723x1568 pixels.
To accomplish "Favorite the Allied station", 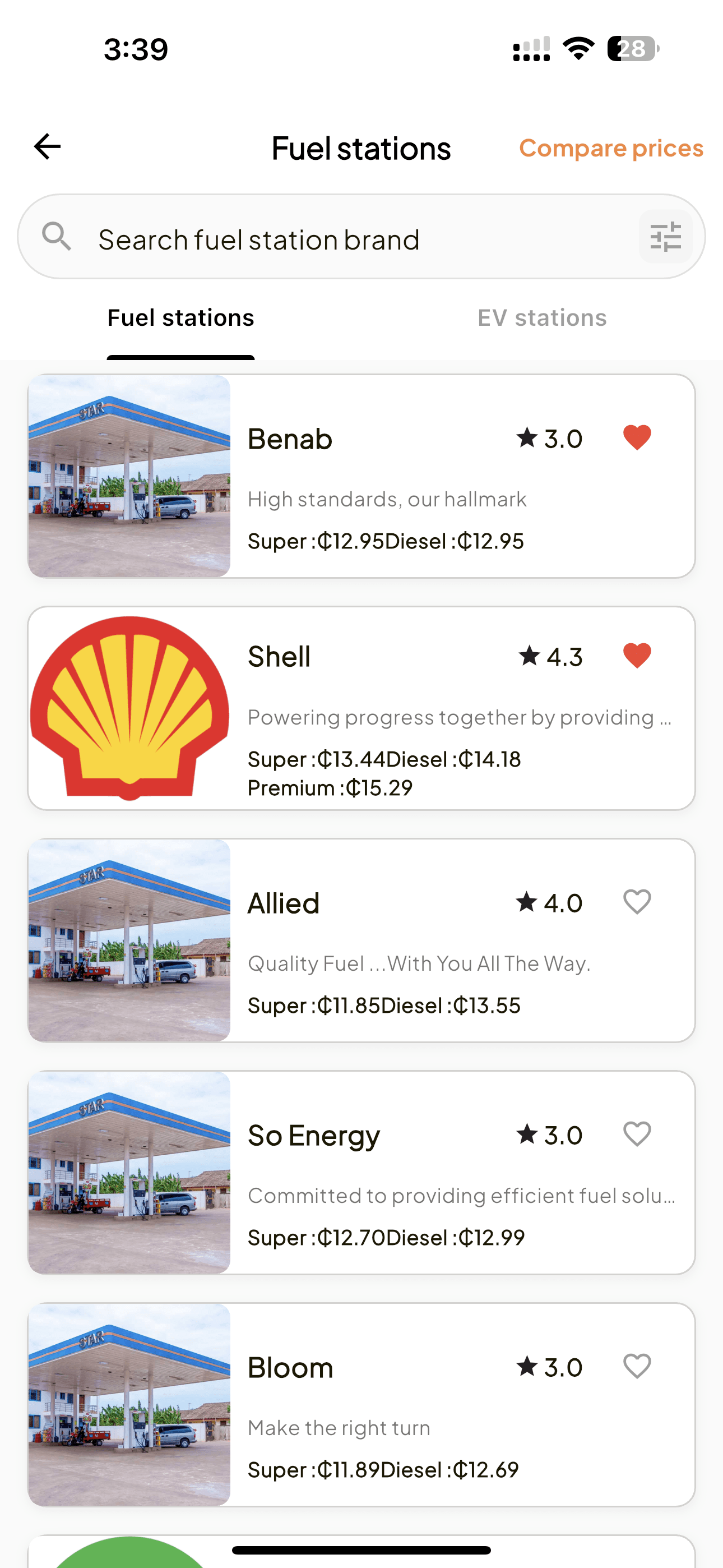I will (x=637, y=902).
